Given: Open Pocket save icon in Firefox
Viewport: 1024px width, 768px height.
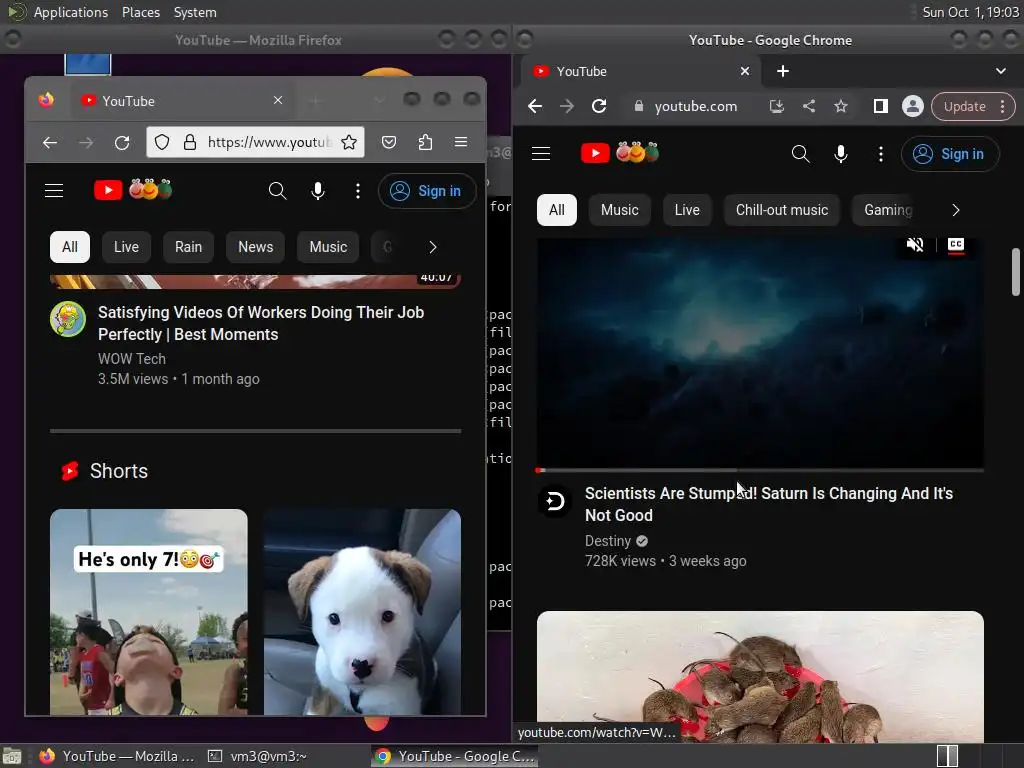Looking at the screenshot, I should tap(389, 142).
